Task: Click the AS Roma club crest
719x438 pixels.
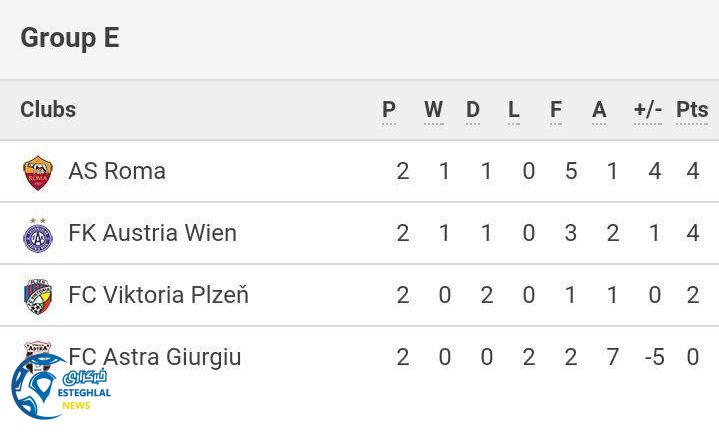Action: click(38, 172)
